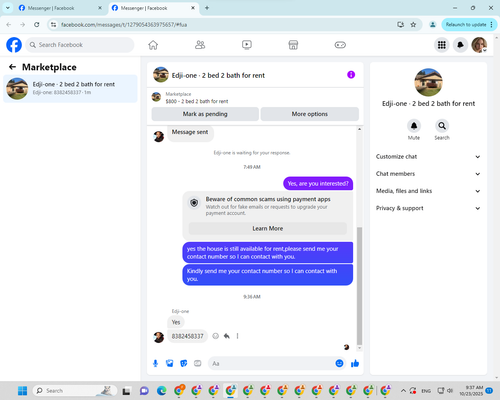Click the browser address bar URL

124,25
